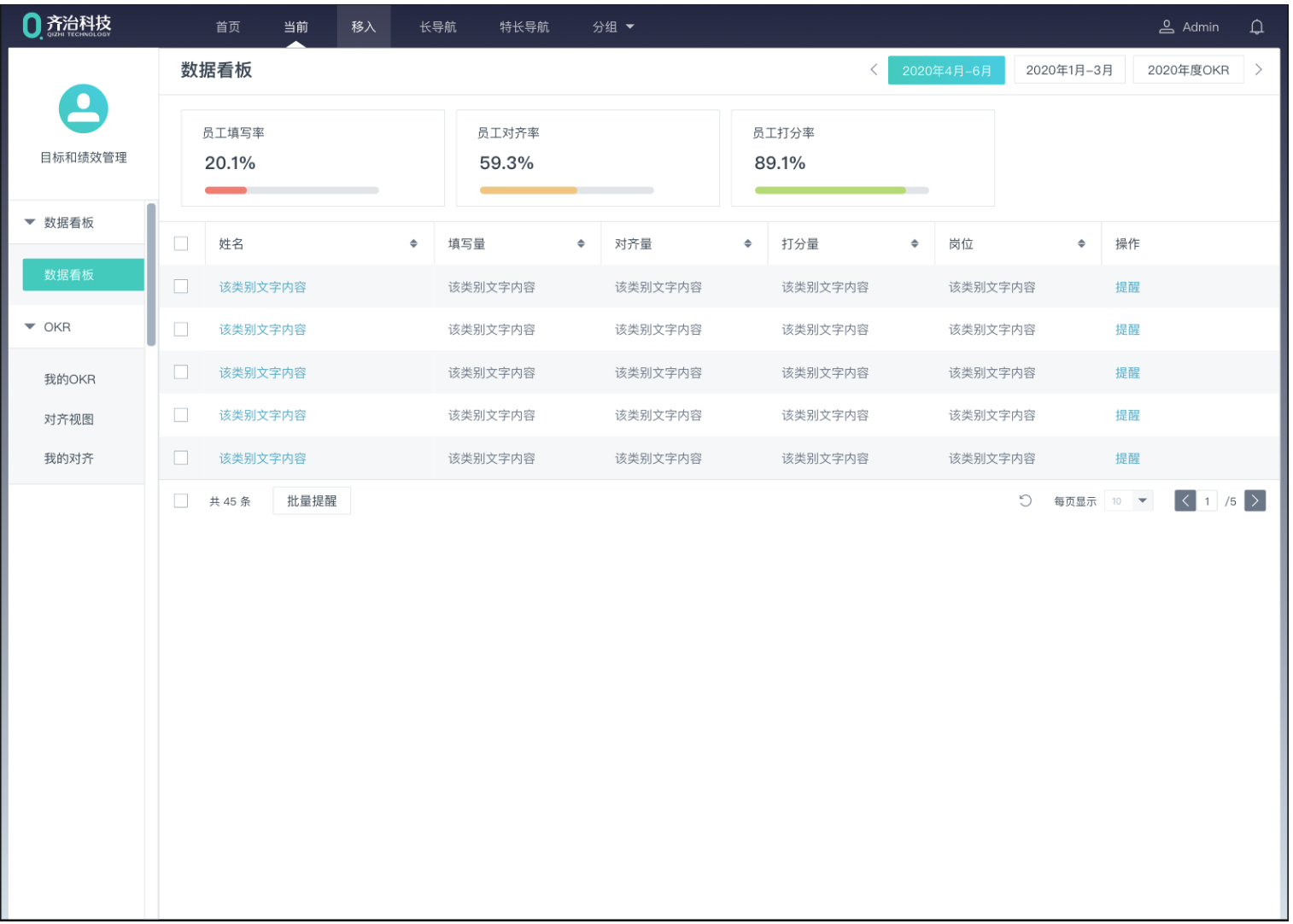Go to next page in pagination
This screenshot has width=1293, height=924.
[x=1255, y=500]
